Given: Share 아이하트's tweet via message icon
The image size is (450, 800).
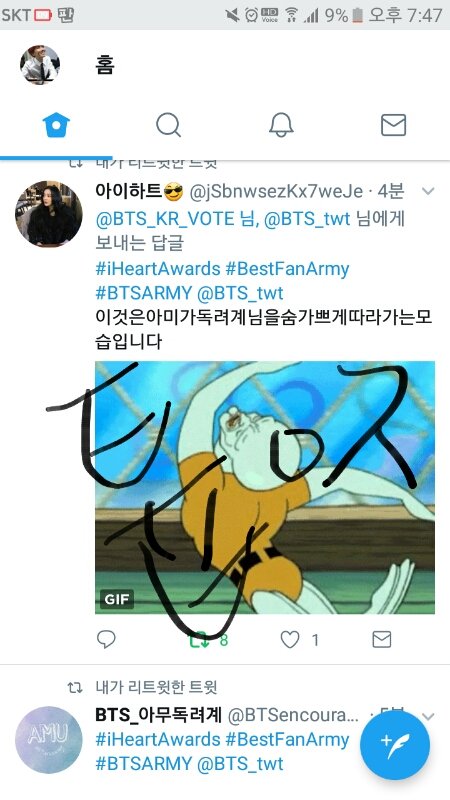Looking at the screenshot, I should (382, 639).
